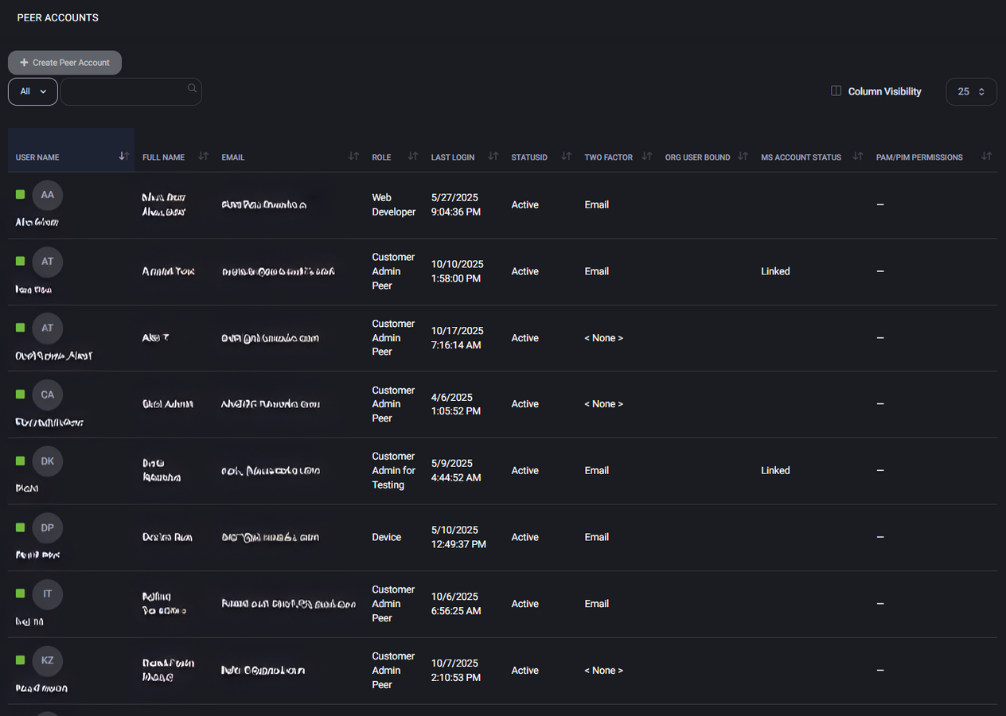Sort by Email column arrow icon

click(x=353, y=156)
